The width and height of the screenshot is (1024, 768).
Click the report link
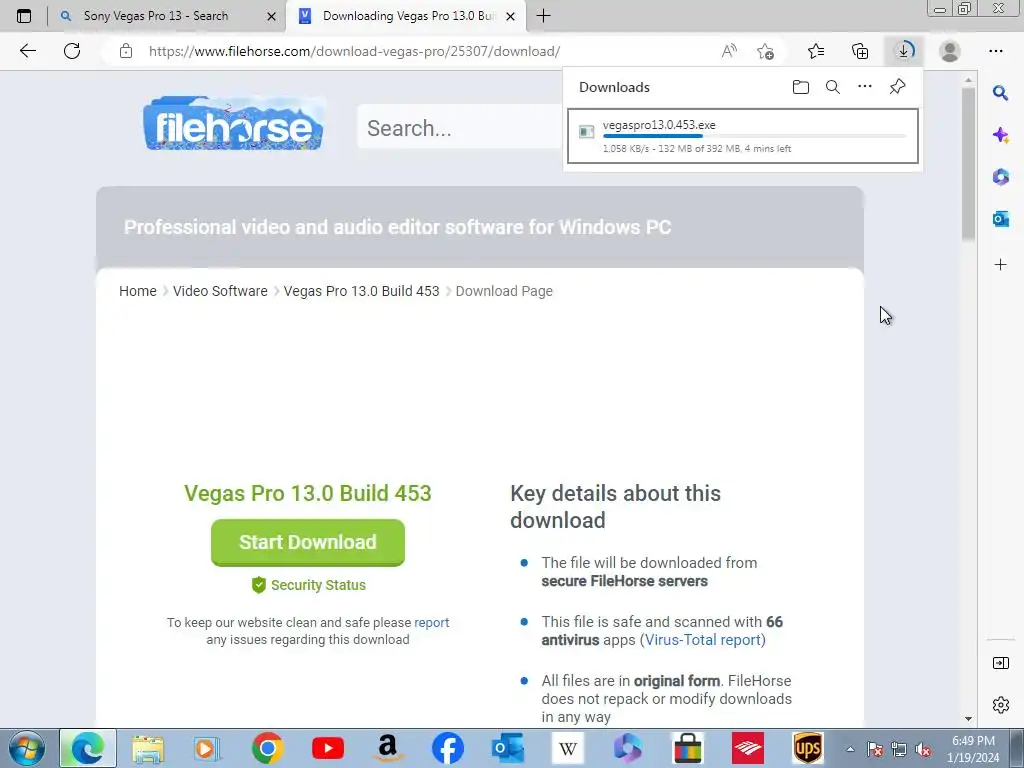click(432, 622)
